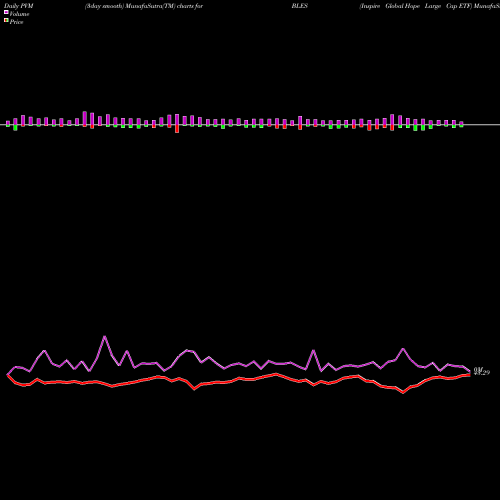Click the tallest magenta volume bar
Viewport: 500px width, 500px height.
click(x=85, y=119)
